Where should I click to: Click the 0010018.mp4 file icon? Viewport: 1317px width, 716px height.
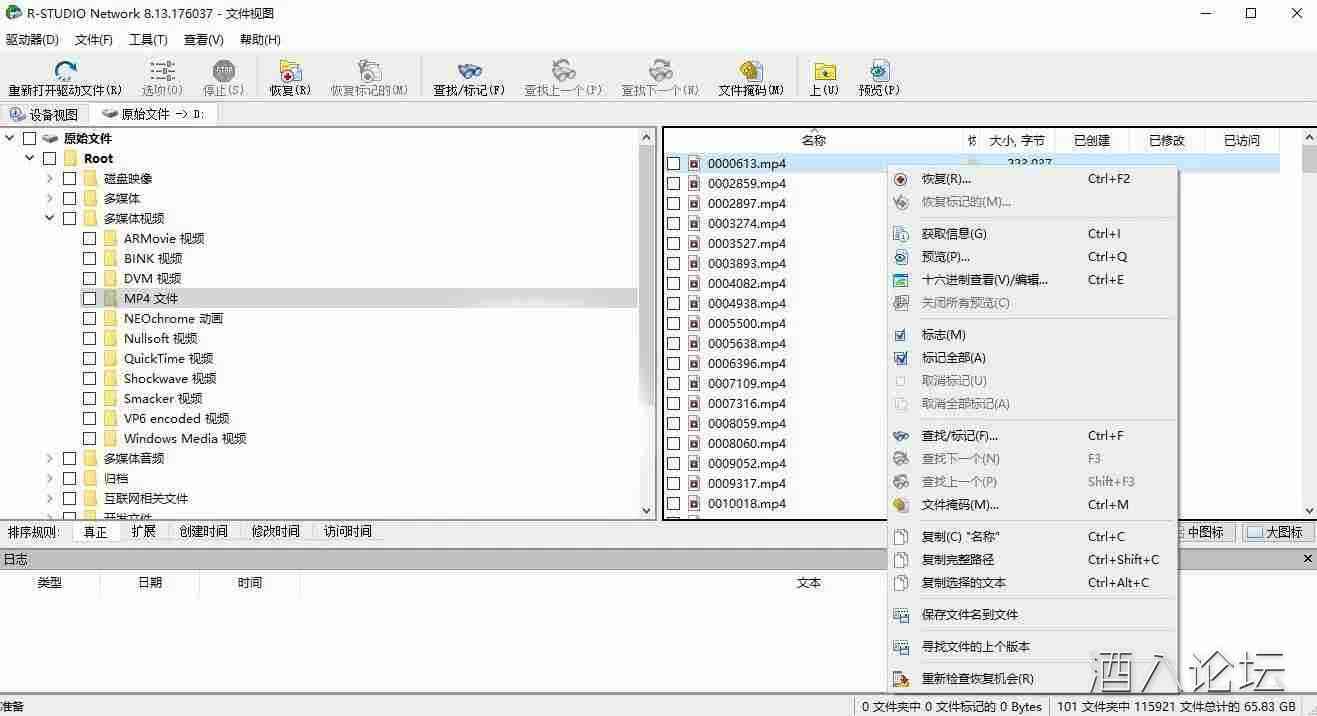[694, 503]
